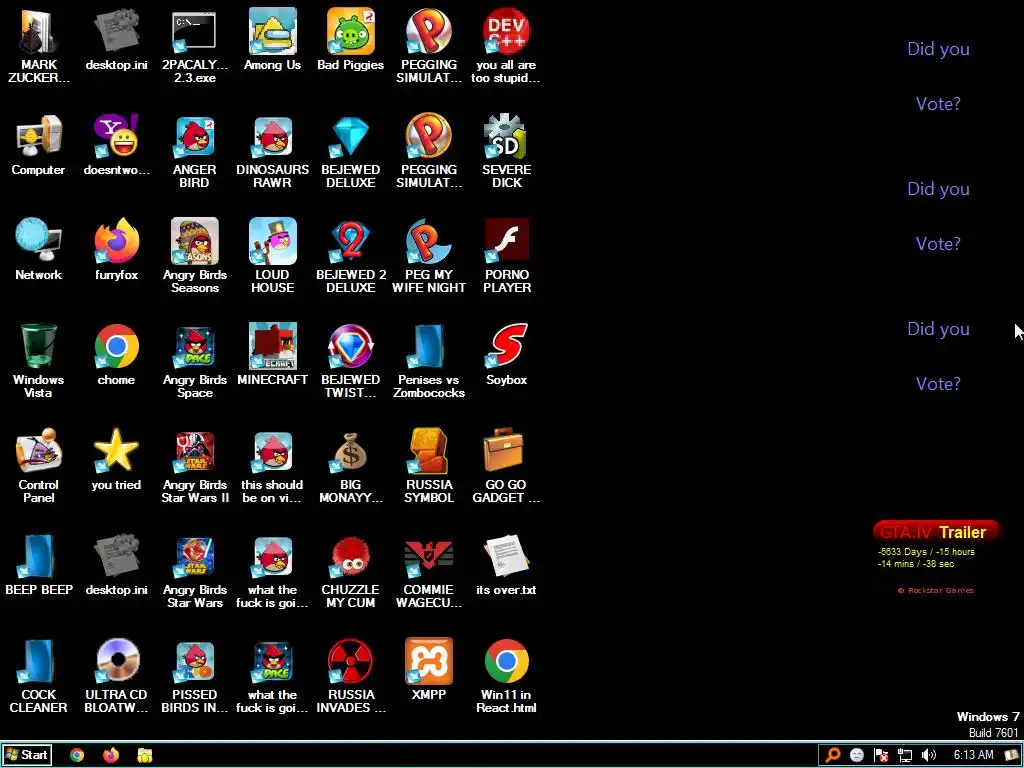The image size is (1024, 768).
Task: Click the rightmost tray icon after the clock
Action: point(1012,756)
